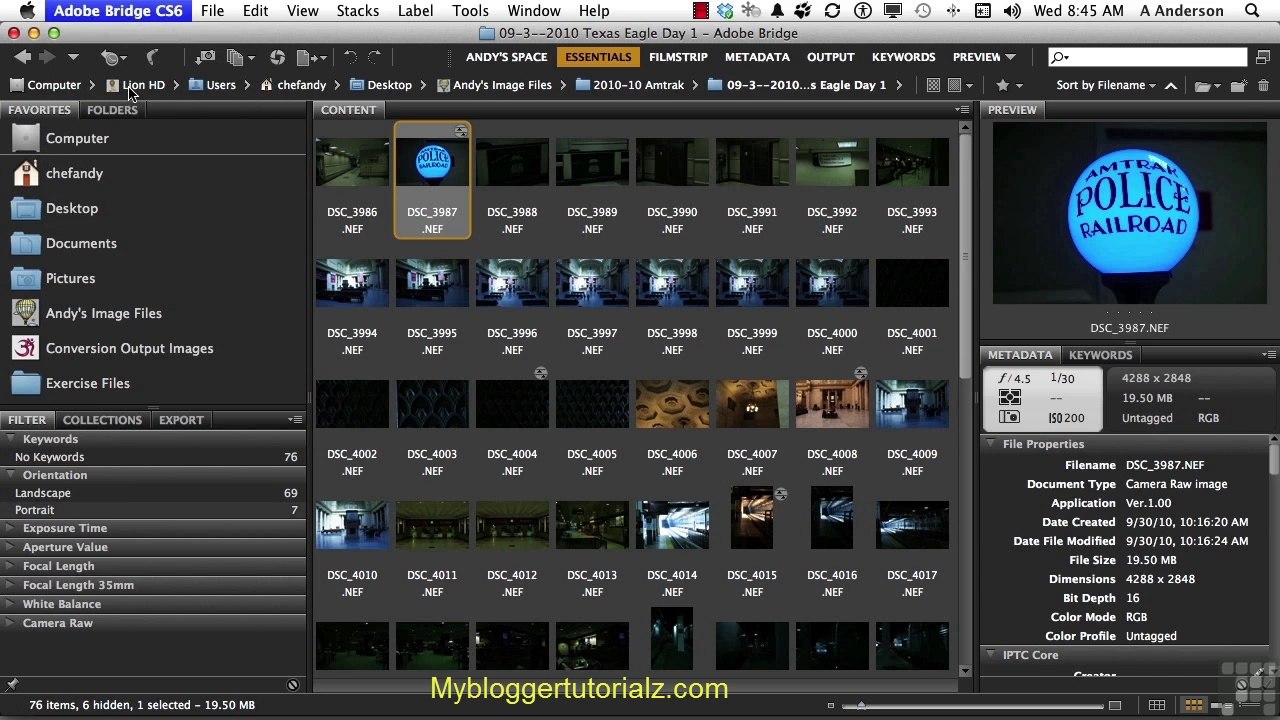Toggle the No Keywords filter
Viewport: 1280px width, 720px height.
154,457
